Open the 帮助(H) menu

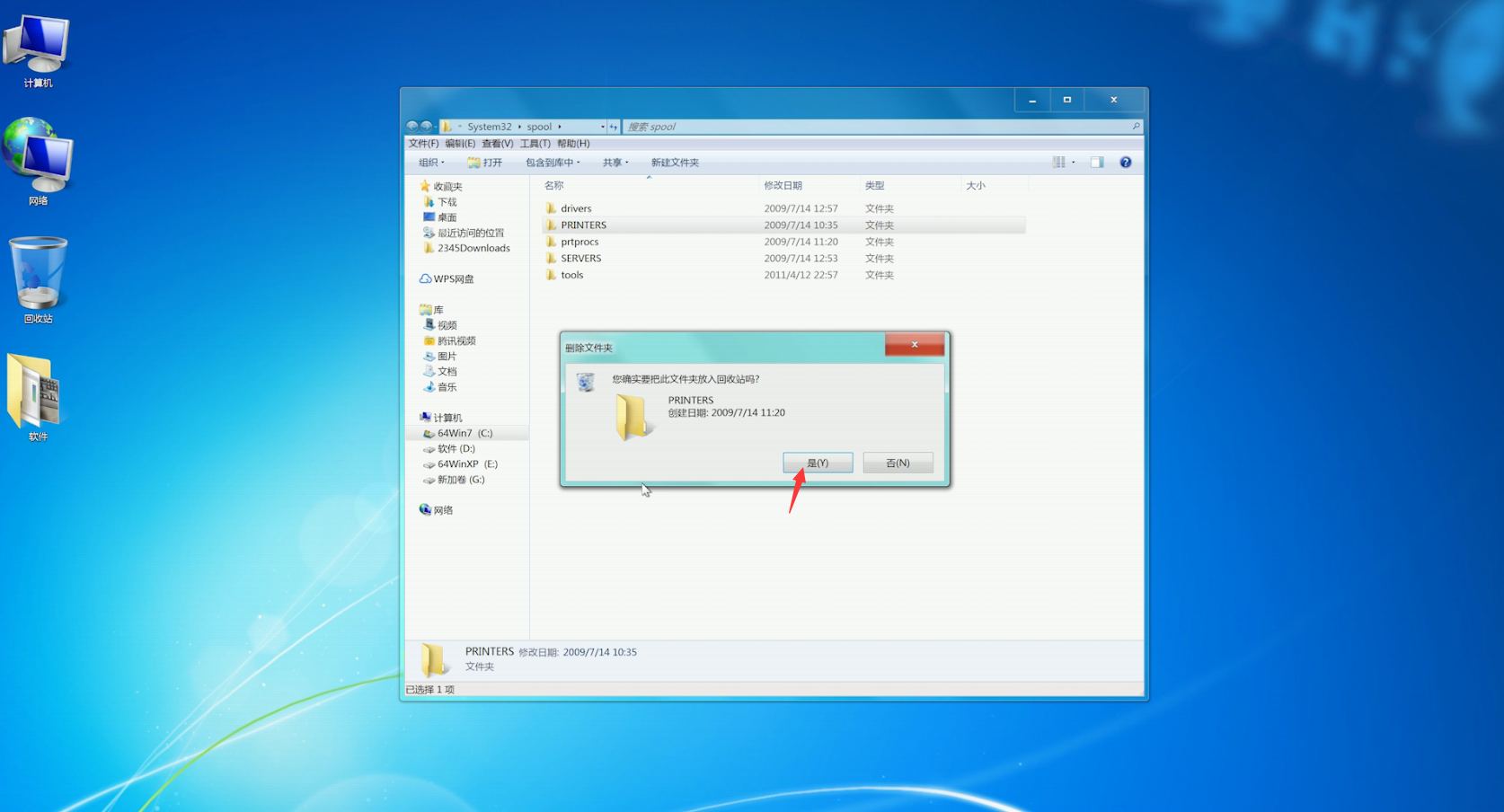[x=573, y=144]
